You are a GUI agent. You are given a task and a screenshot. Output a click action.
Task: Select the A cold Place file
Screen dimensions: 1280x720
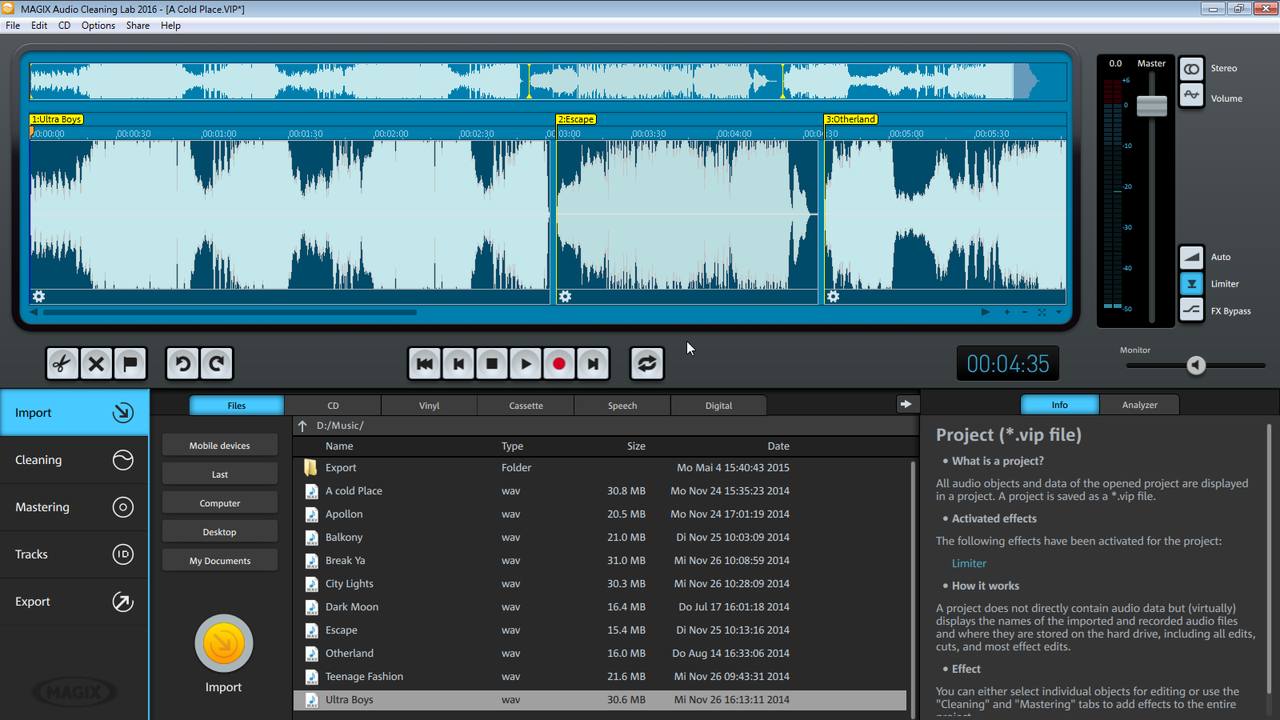tap(600, 491)
